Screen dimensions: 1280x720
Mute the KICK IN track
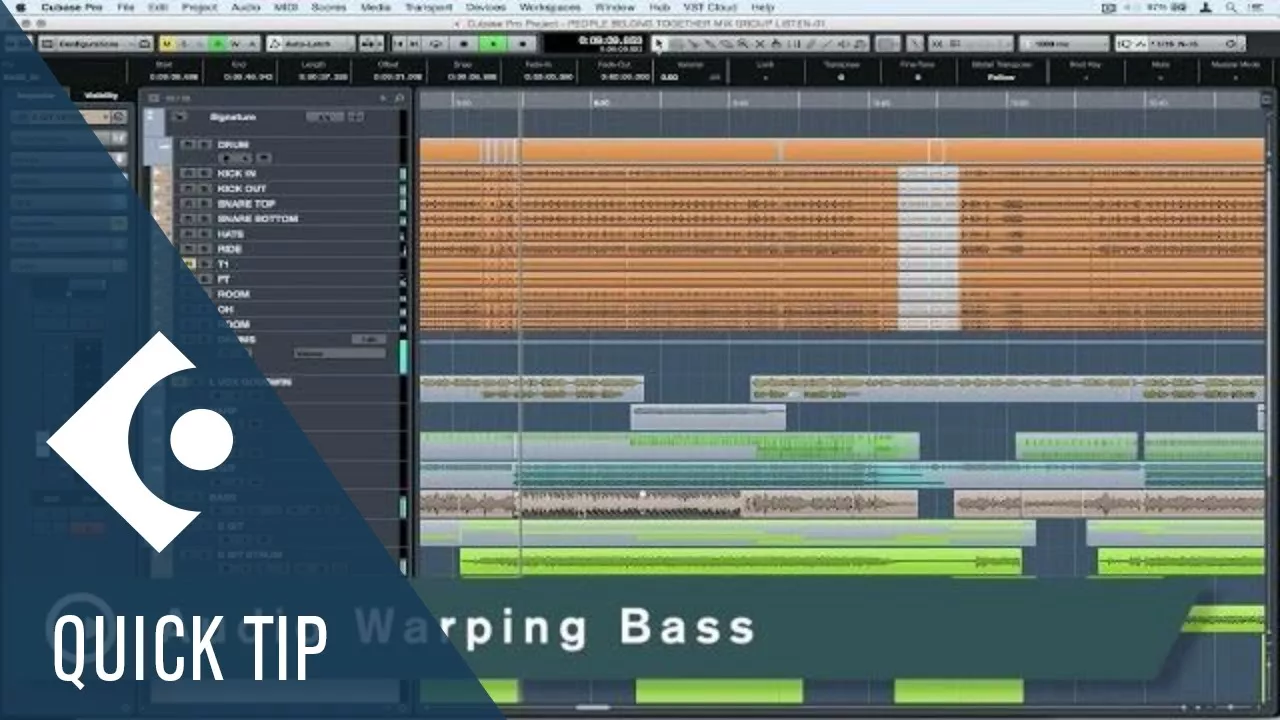[x=188, y=173]
